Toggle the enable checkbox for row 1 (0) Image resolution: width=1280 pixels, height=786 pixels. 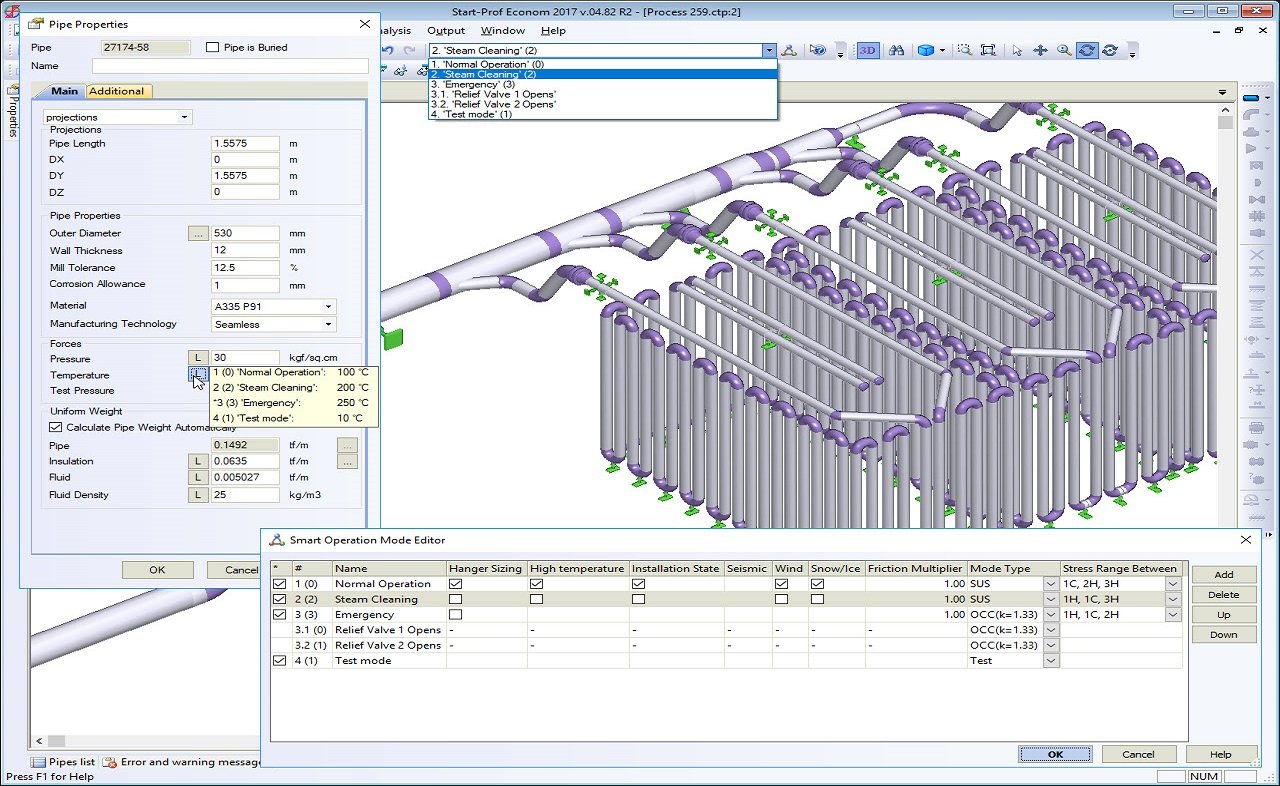click(x=279, y=584)
